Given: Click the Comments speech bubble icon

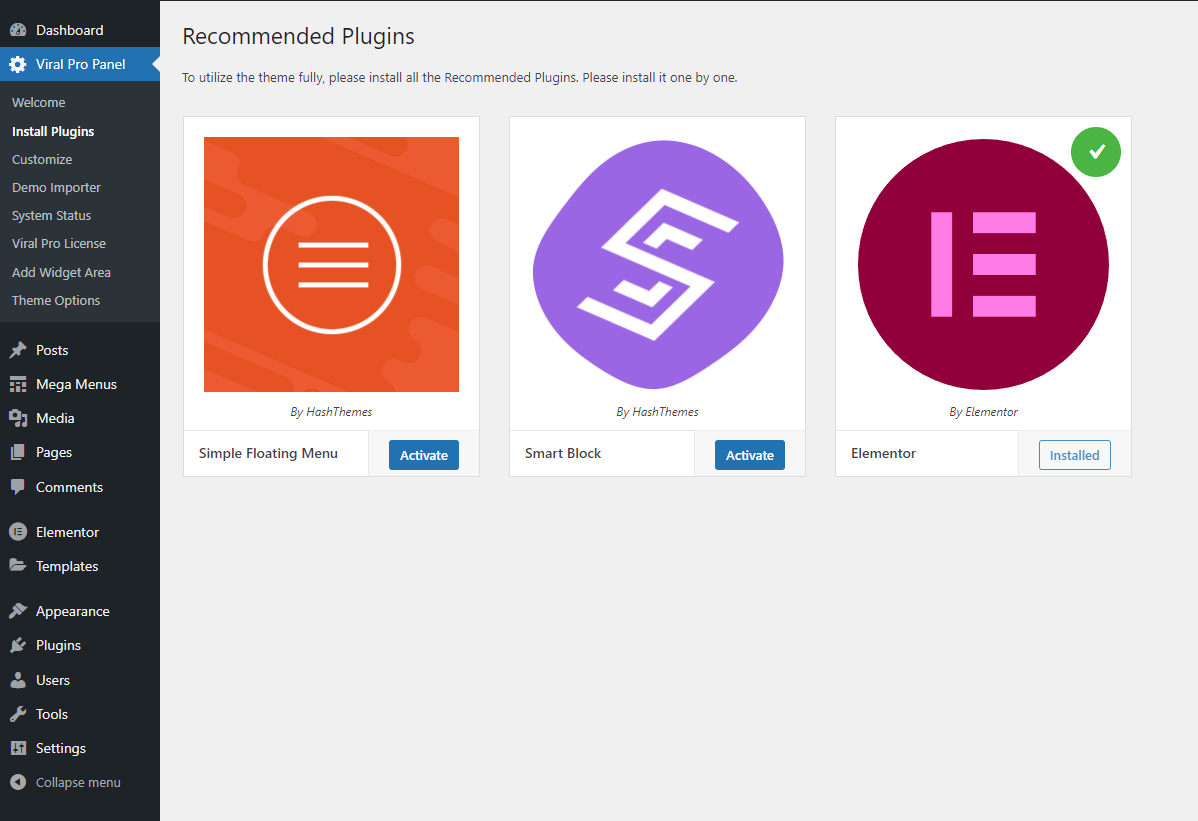Looking at the screenshot, I should click(18, 487).
